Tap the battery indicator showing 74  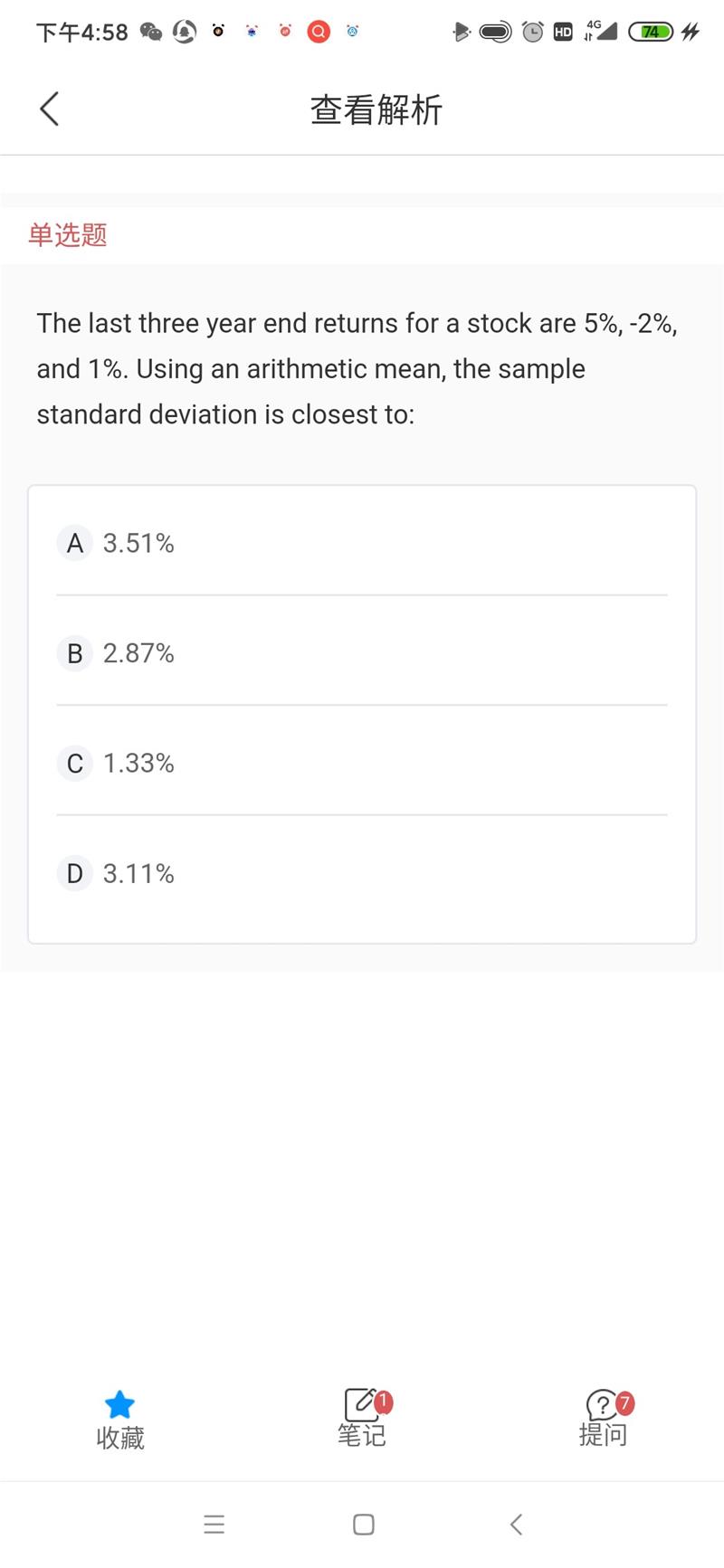(652, 33)
